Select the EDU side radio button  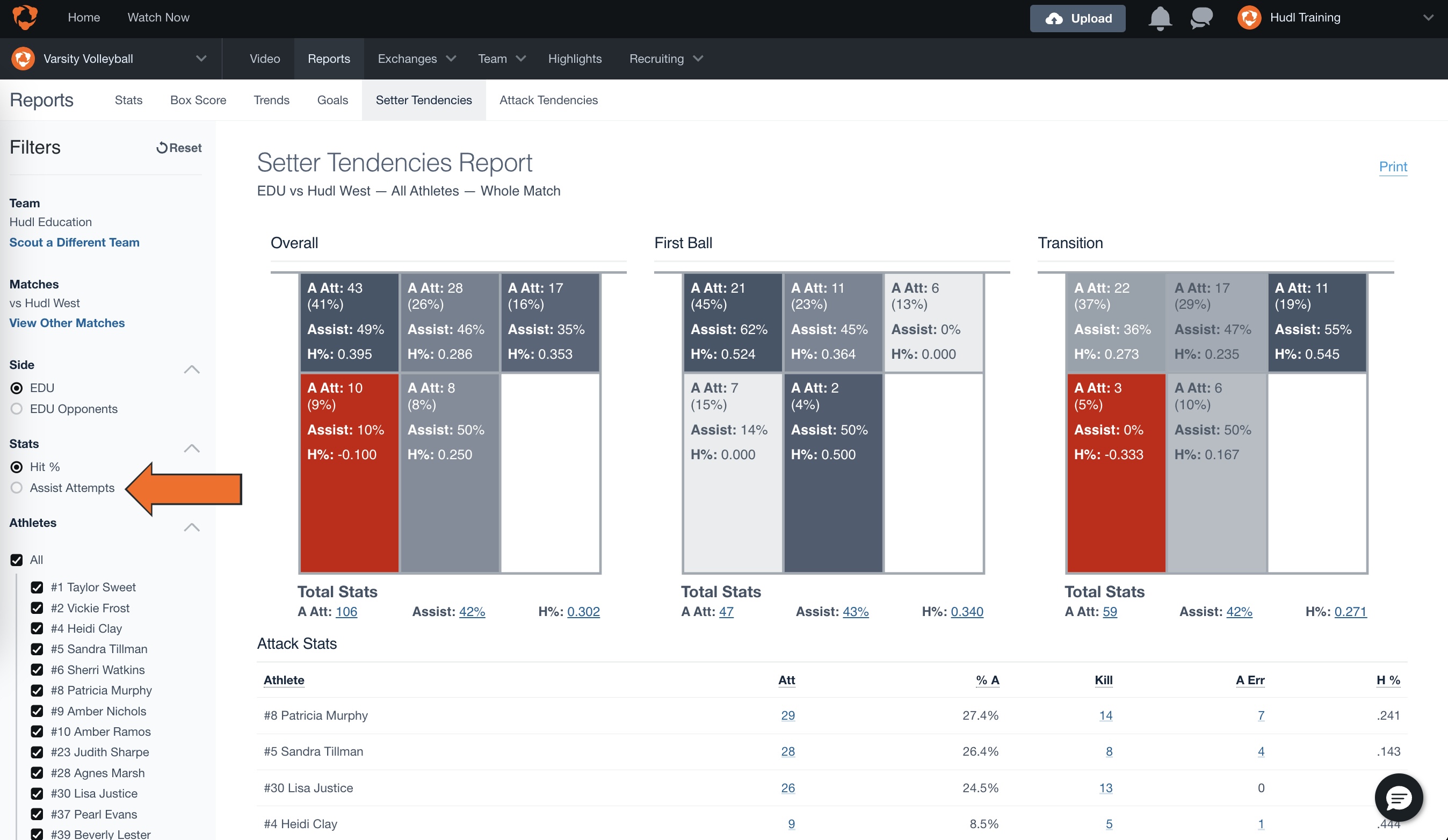click(17, 388)
